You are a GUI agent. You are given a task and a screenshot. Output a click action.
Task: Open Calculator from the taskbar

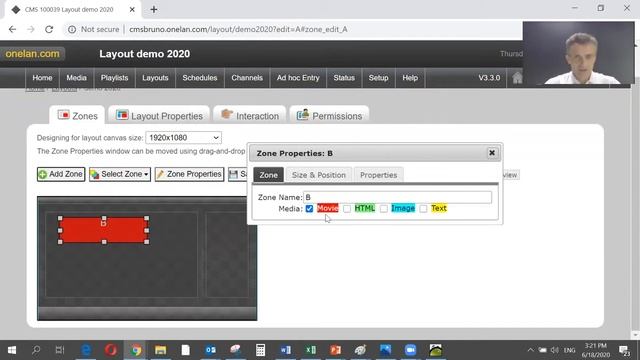[260, 350]
